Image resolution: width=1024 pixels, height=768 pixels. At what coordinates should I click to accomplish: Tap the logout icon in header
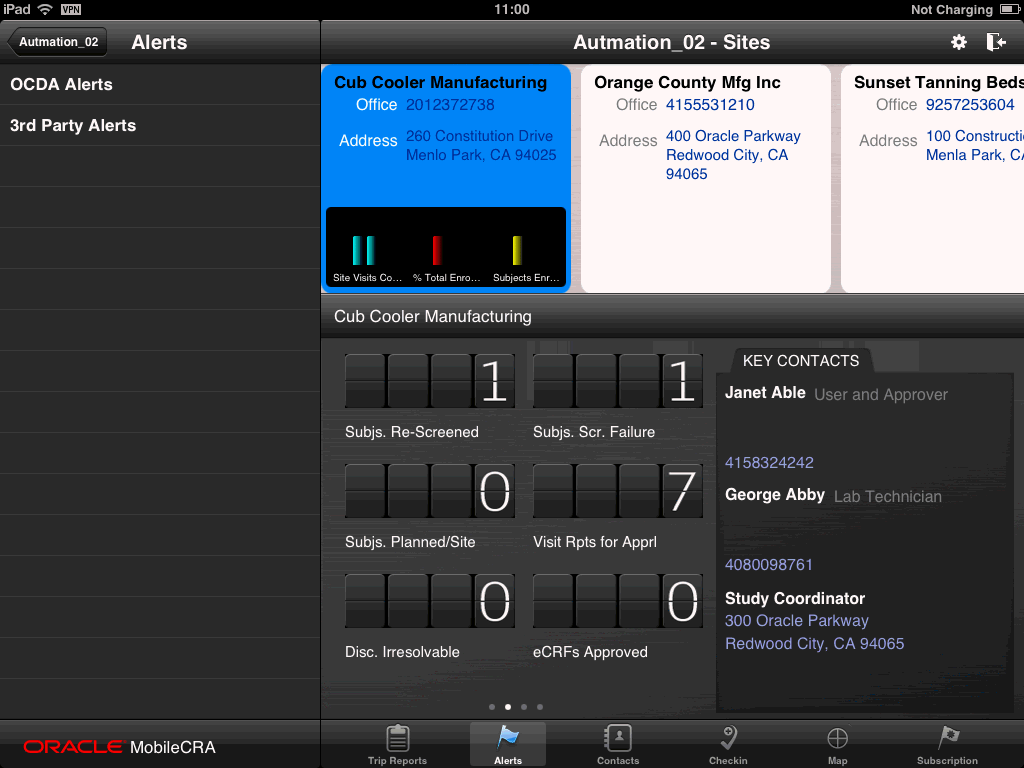pos(995,42)
